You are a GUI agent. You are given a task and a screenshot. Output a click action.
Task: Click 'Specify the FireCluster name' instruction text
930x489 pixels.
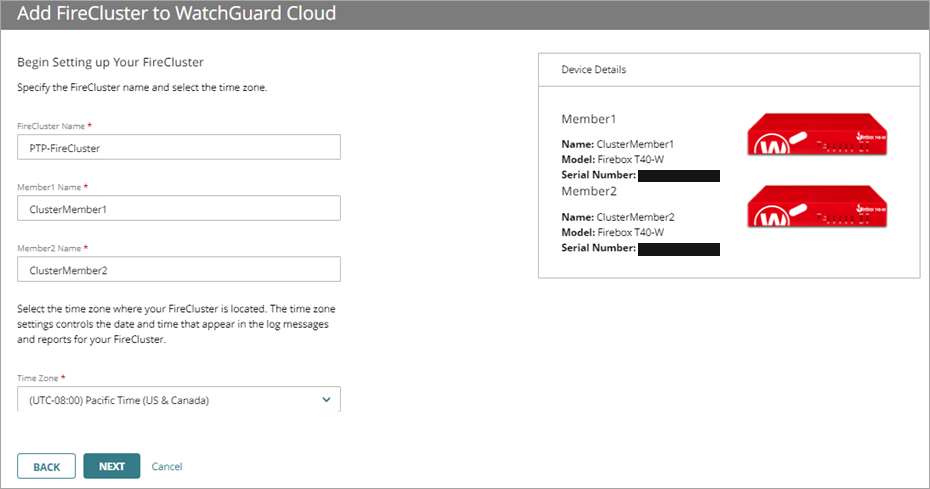(142, 87)
